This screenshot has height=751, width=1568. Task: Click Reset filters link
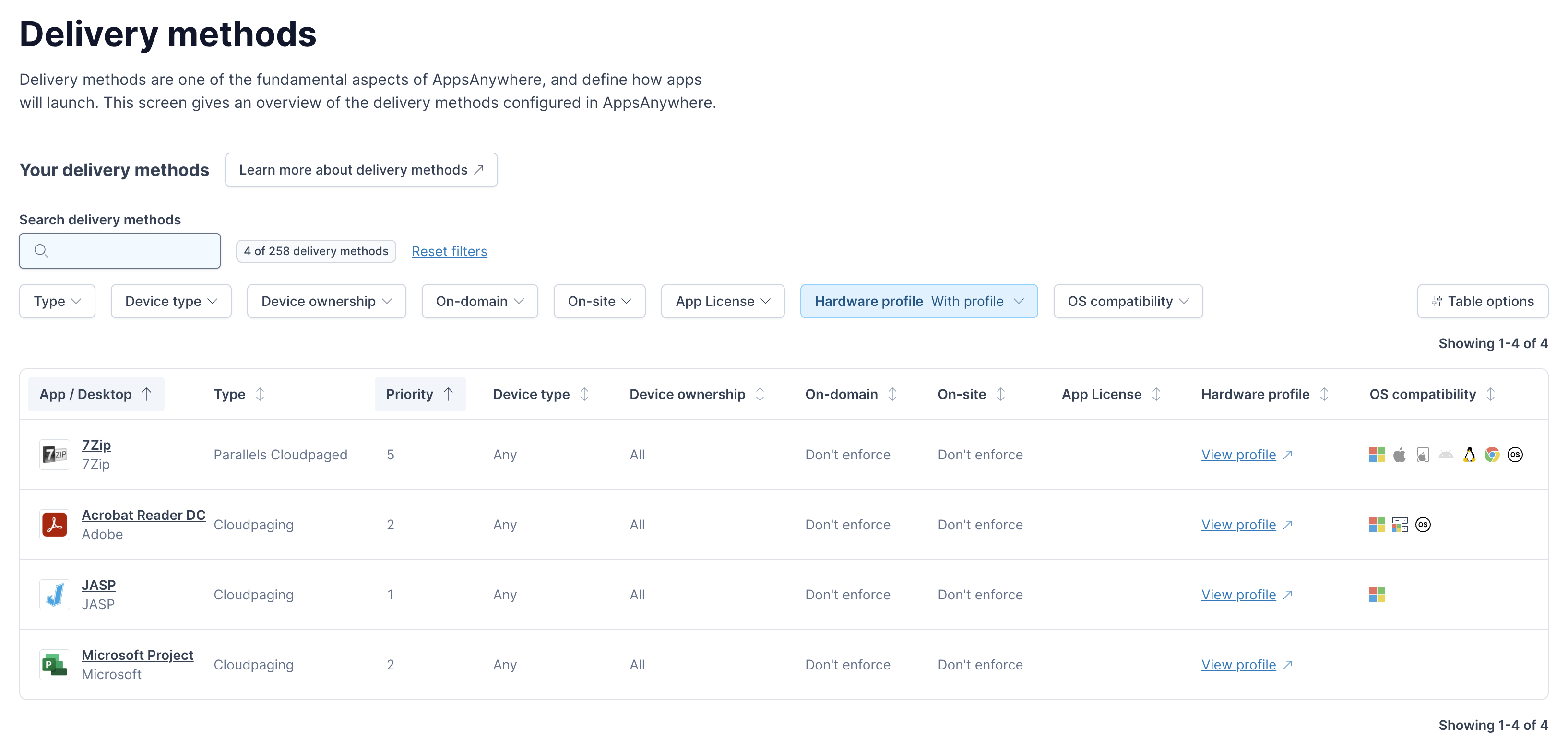pyautogui.click(x=449, y=251)
